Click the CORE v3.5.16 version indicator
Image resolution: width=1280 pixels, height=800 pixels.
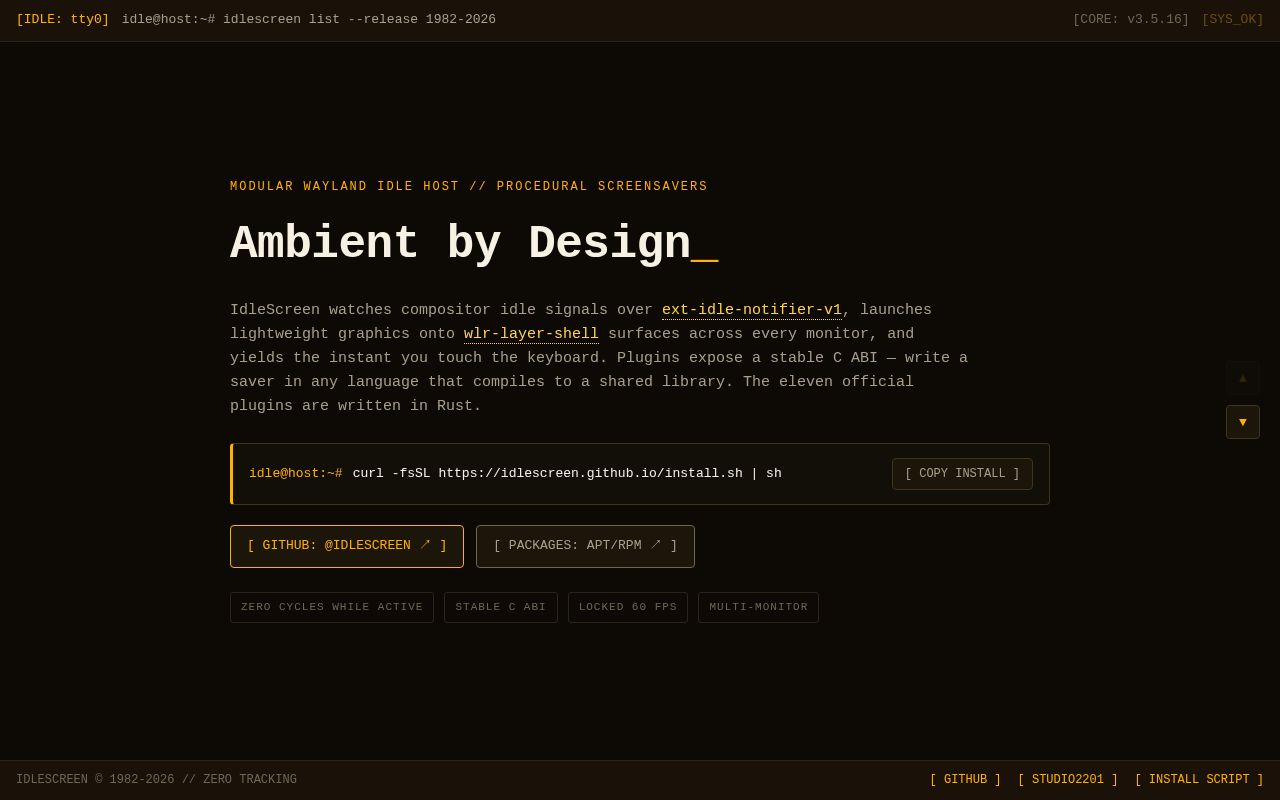pos(1131,20)
